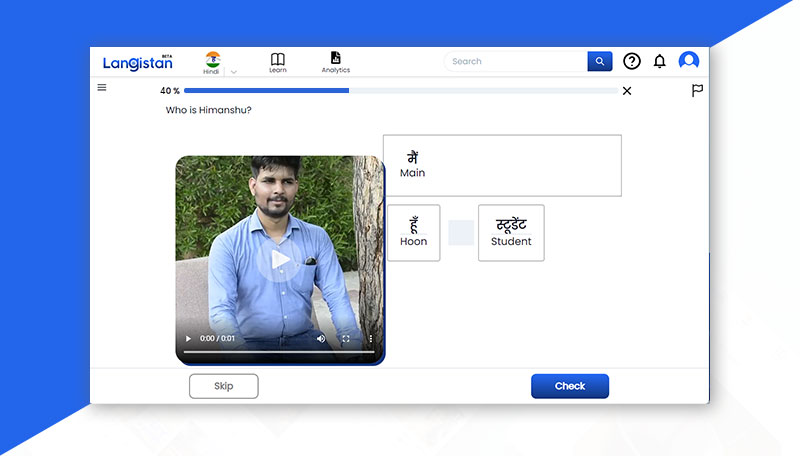Screen dimensions: 800x456
Task: Mute the video audio
Action: [321, 339]
